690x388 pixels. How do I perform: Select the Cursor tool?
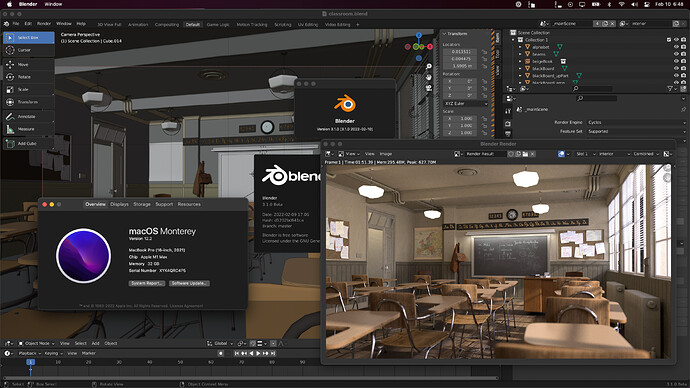[x=29, y=50]
